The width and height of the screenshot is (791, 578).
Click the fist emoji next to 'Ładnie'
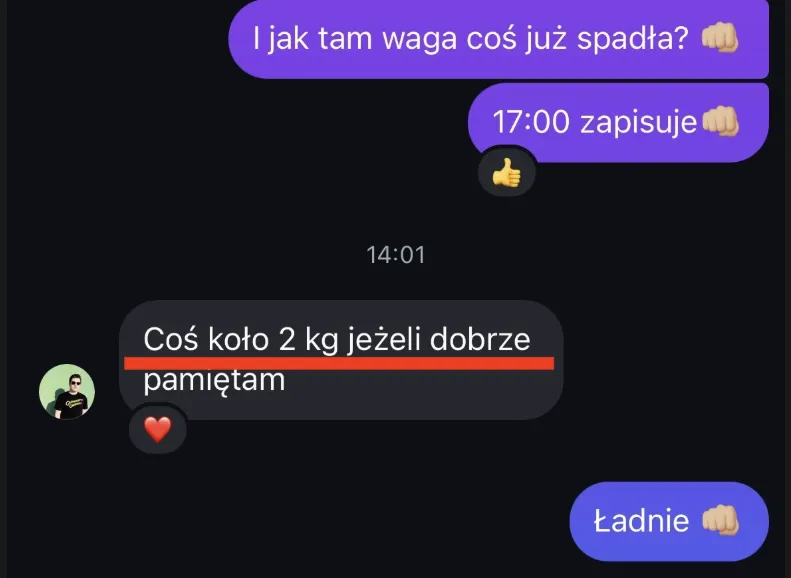(x=720, y=521)
